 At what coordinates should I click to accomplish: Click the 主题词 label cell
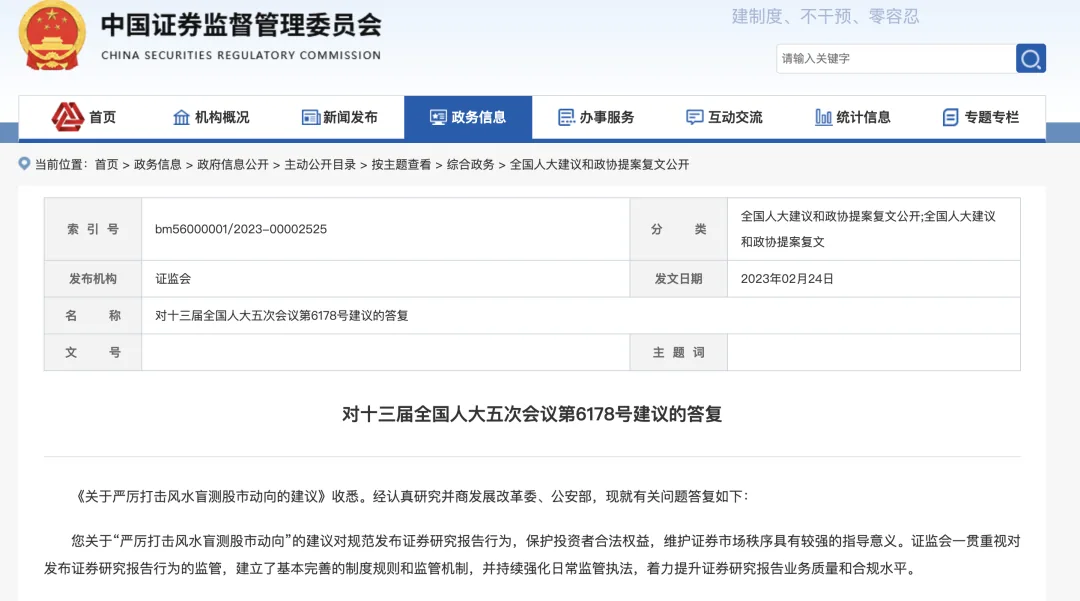678,352
